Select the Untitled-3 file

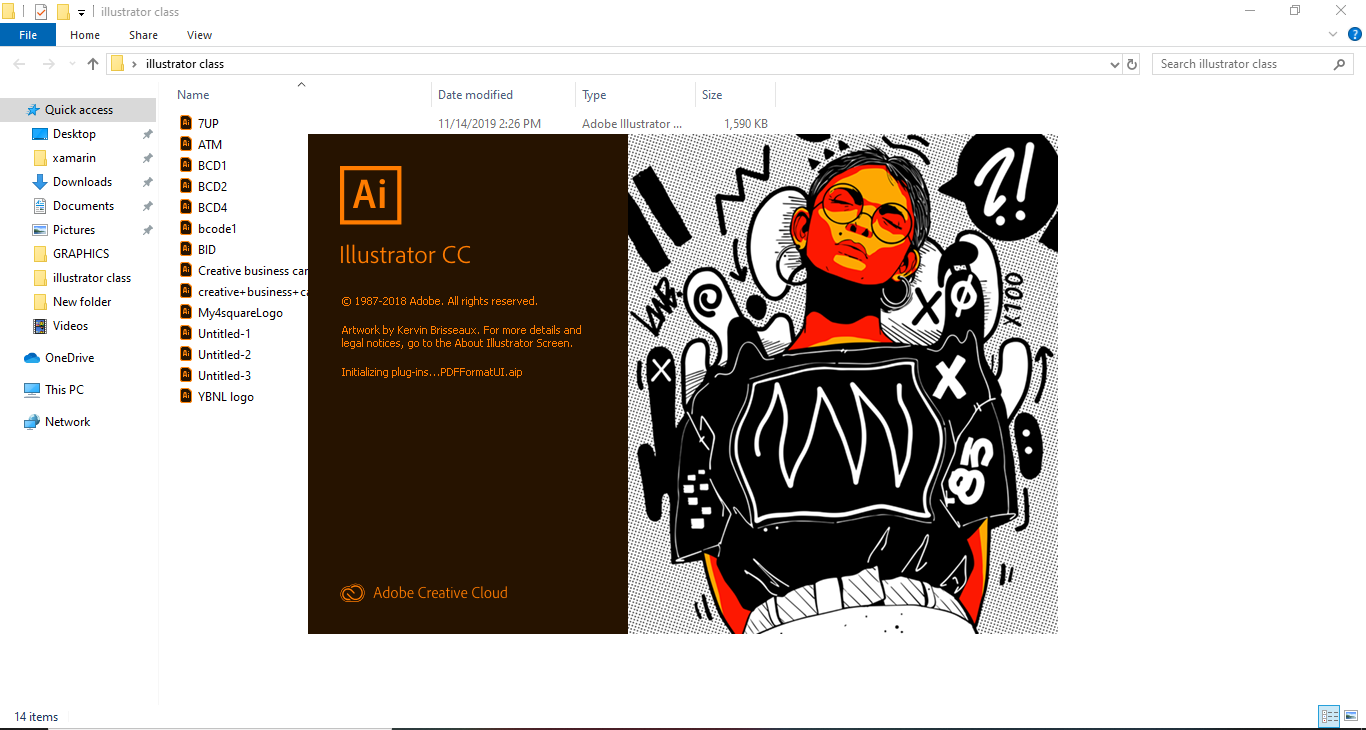(224, 376)
